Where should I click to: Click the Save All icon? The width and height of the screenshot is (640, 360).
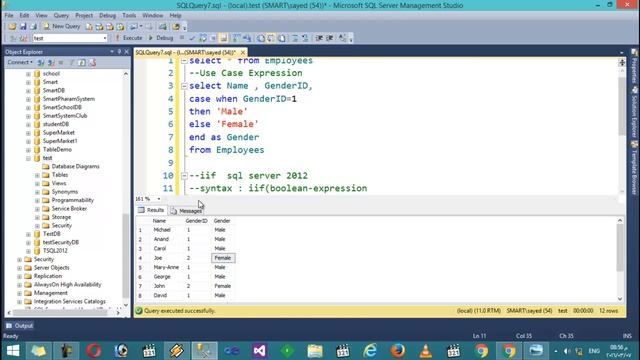[33, 27]
